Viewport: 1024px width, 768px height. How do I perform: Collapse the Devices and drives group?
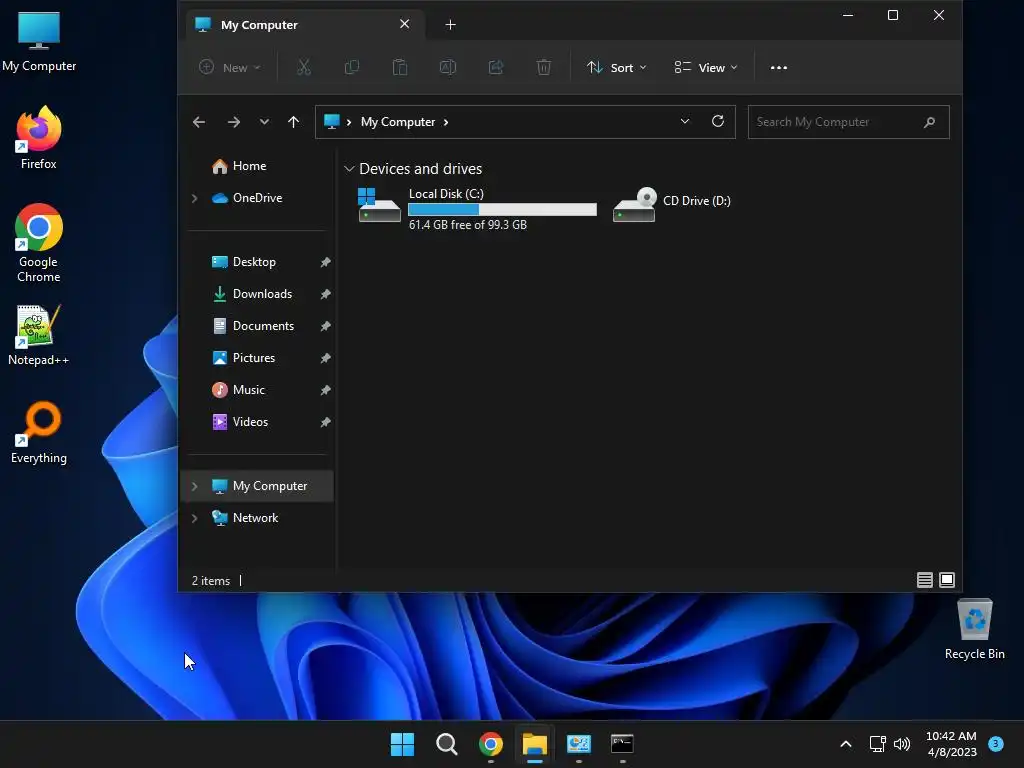pyautogui.click(x=349, y=169)
